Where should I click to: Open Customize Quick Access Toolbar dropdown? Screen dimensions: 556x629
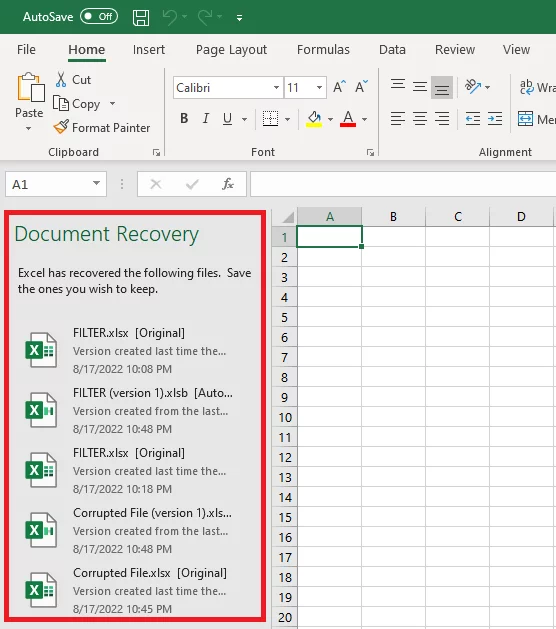coord(239,18)
